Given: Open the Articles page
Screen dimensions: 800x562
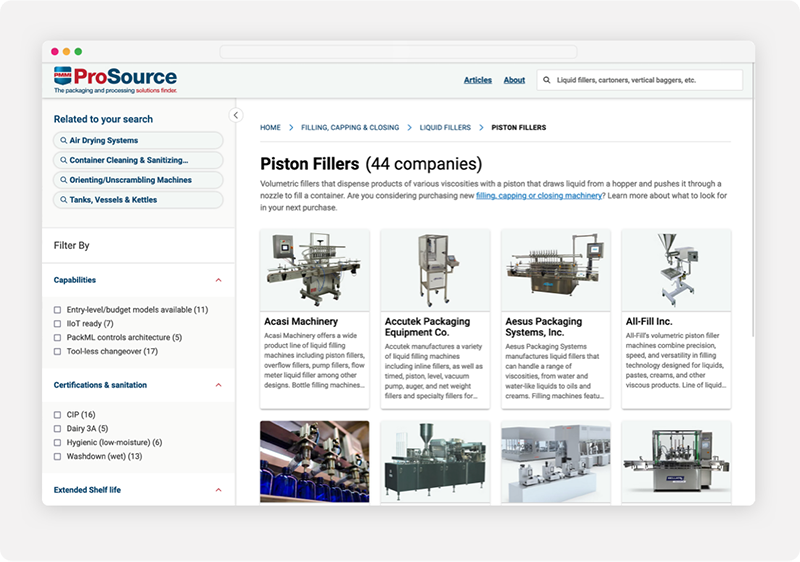Looking at the screenshot, I should pos(478,80).
